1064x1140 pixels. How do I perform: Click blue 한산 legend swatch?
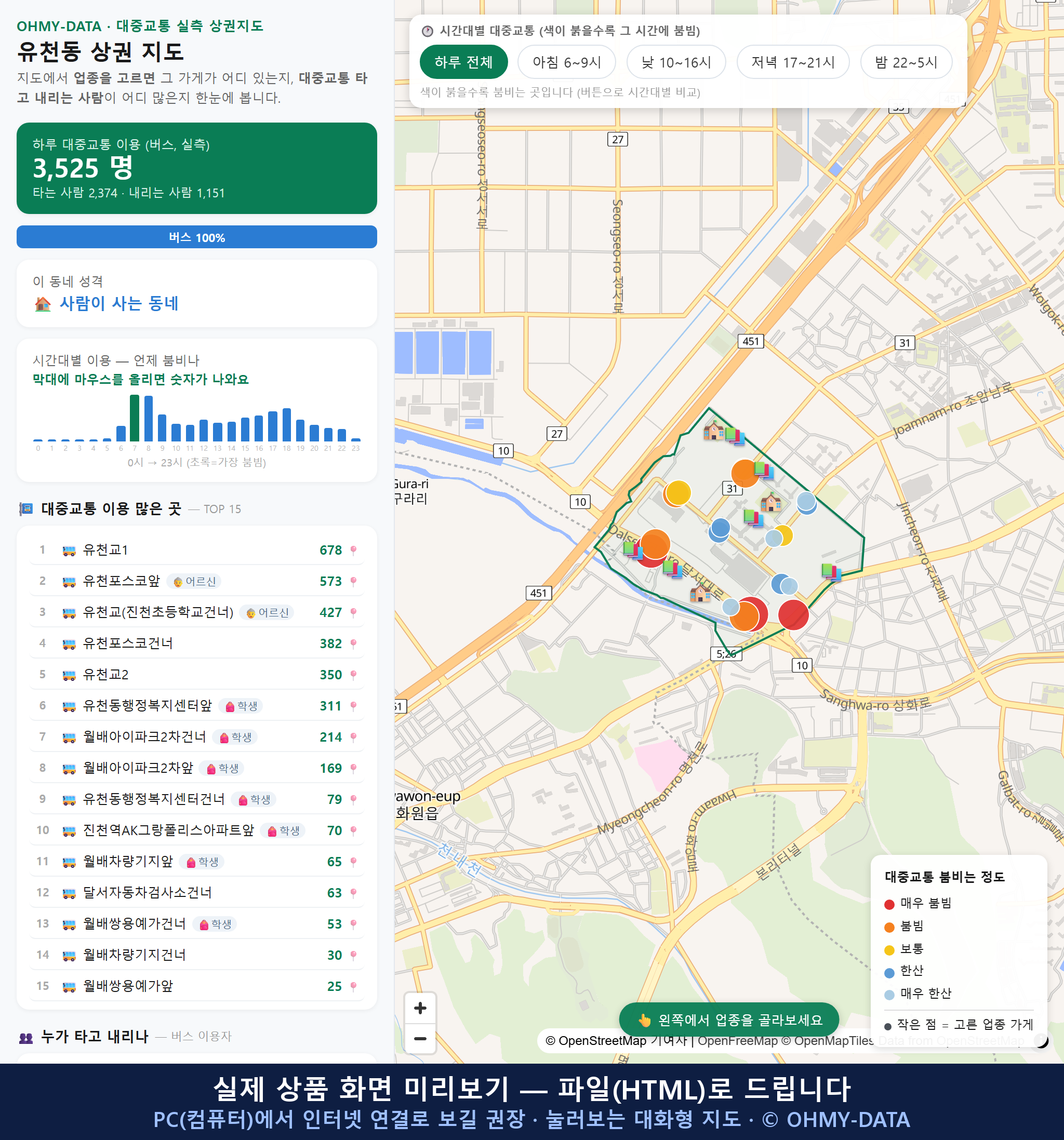coord(889,973)
